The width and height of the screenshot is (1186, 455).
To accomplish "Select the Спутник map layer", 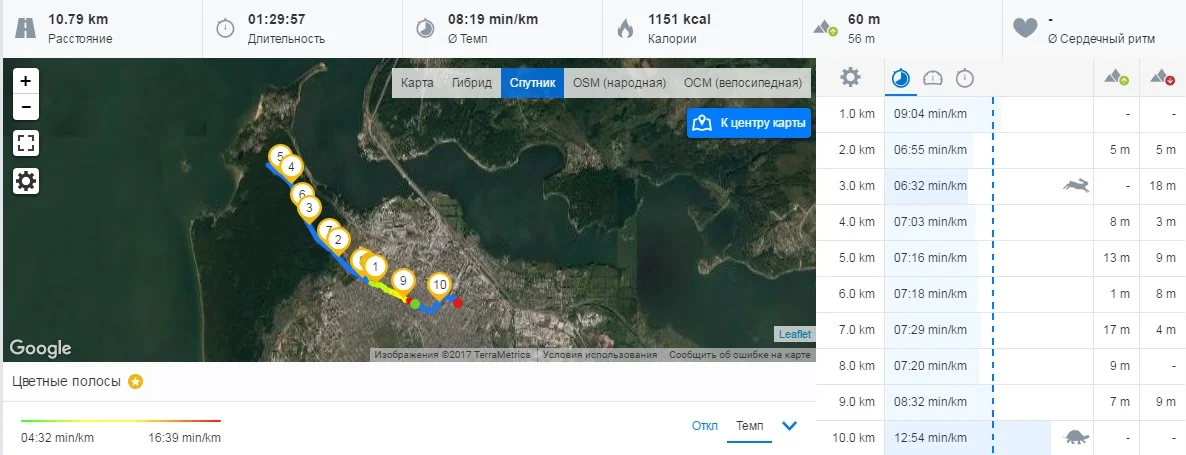I will [x=532, y=83].
